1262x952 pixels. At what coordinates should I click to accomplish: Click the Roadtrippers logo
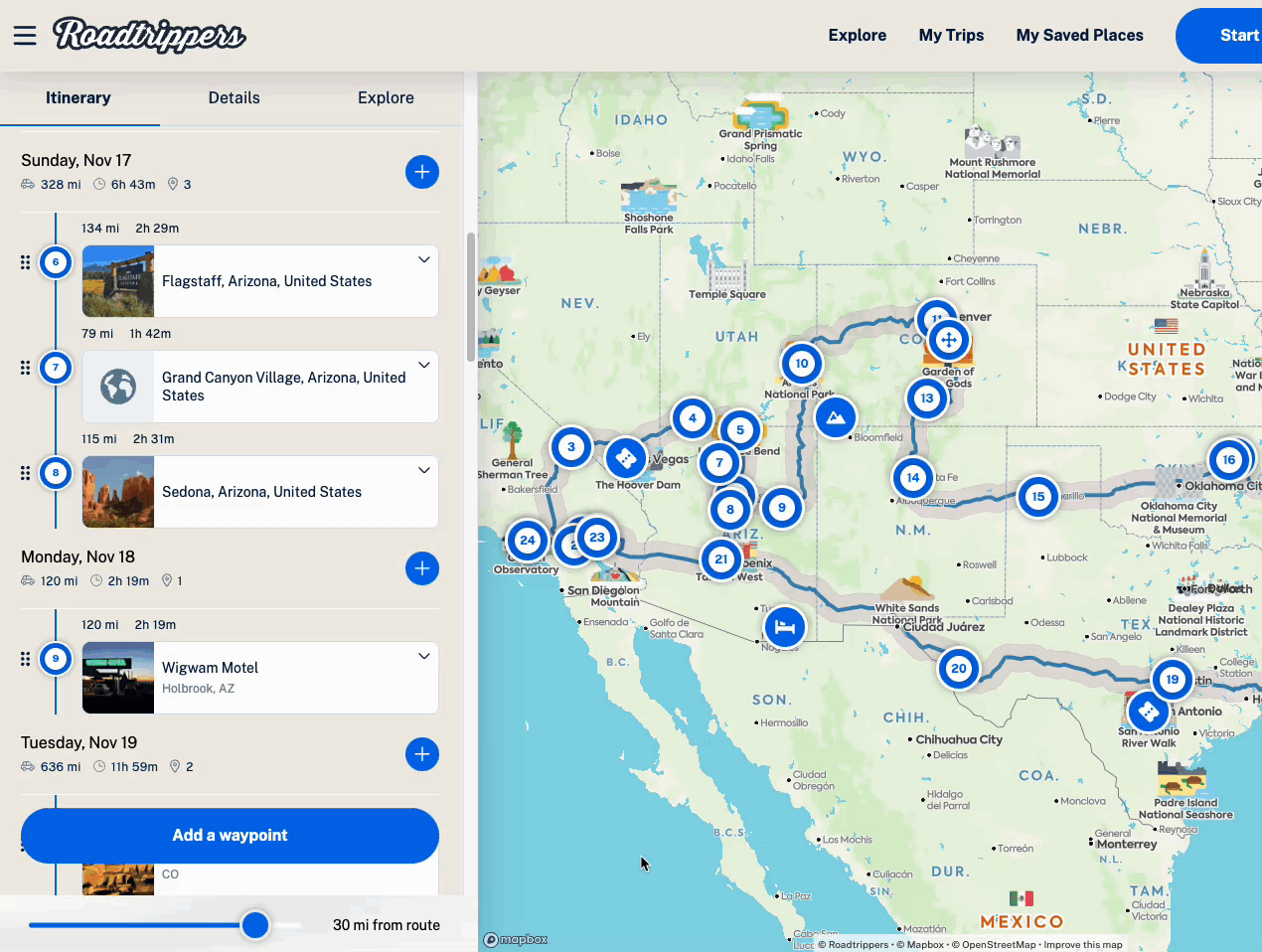point(149,35)
